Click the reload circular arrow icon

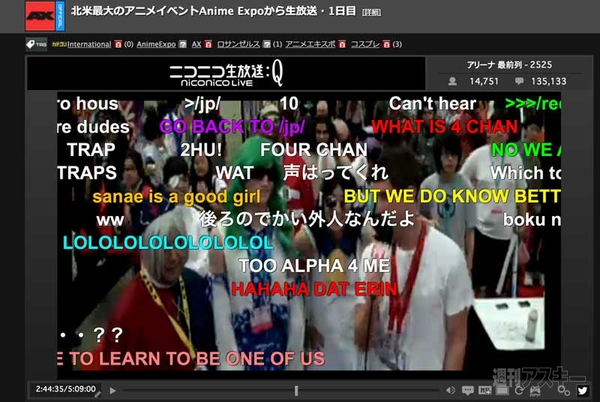pyautogui.click(x=519, y=391)
